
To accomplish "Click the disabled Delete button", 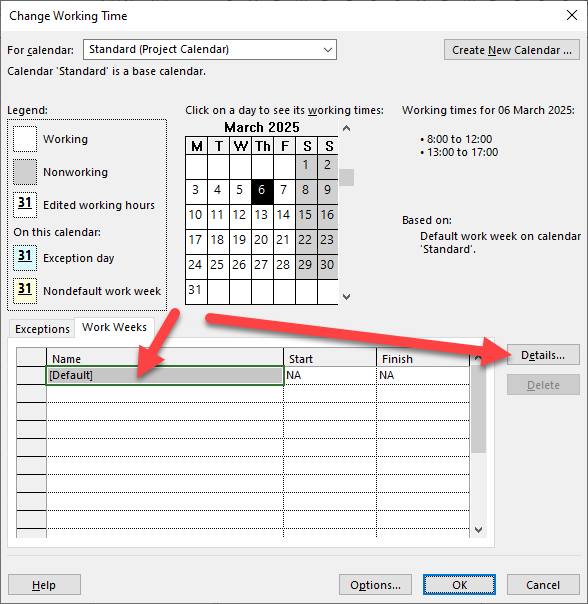I will 543,385.
